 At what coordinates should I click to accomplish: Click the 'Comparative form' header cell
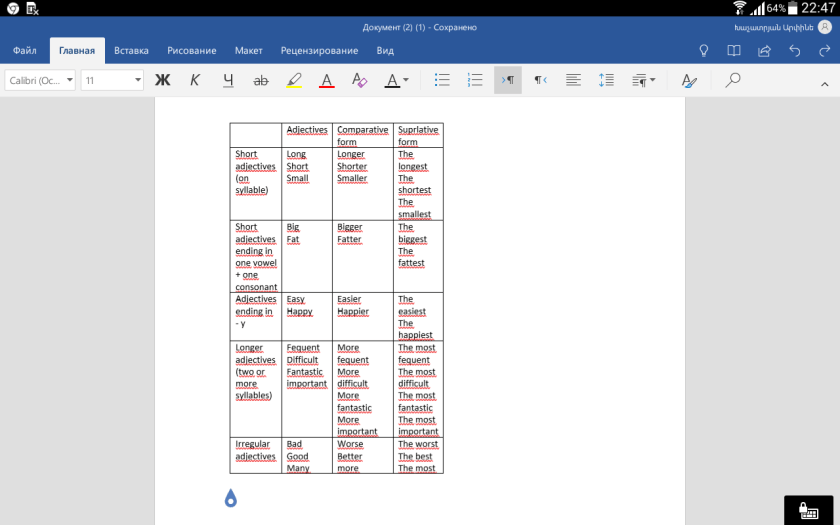point(363,135)
